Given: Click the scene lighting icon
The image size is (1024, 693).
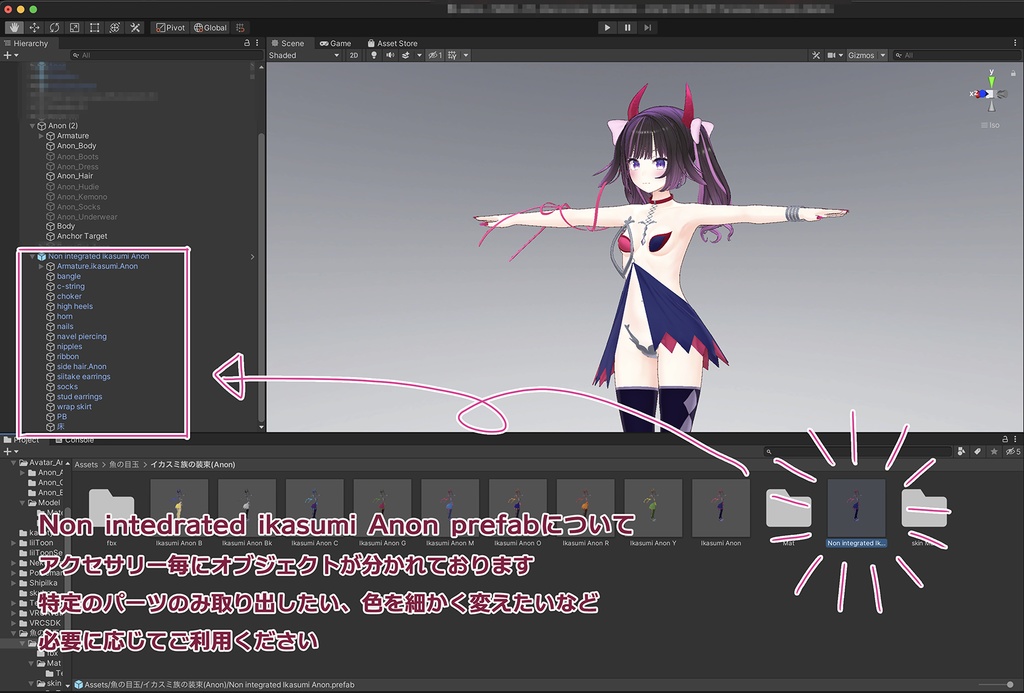Looking at the screenshot, I should pyautogui.click(x=374, y=55).
